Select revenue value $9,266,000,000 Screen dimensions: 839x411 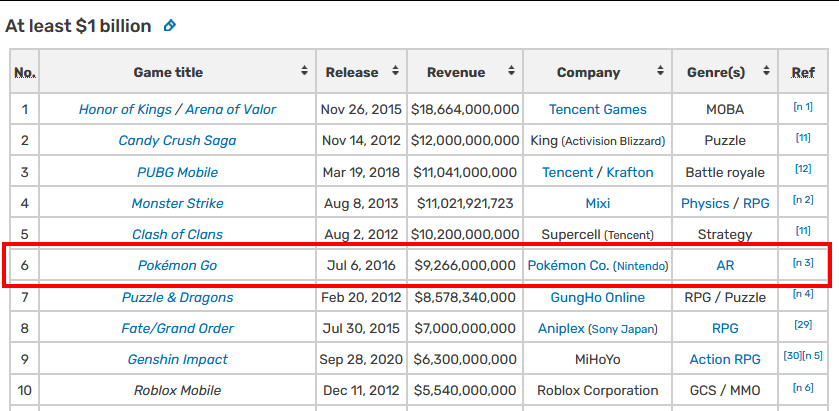(x=465, y=265)
